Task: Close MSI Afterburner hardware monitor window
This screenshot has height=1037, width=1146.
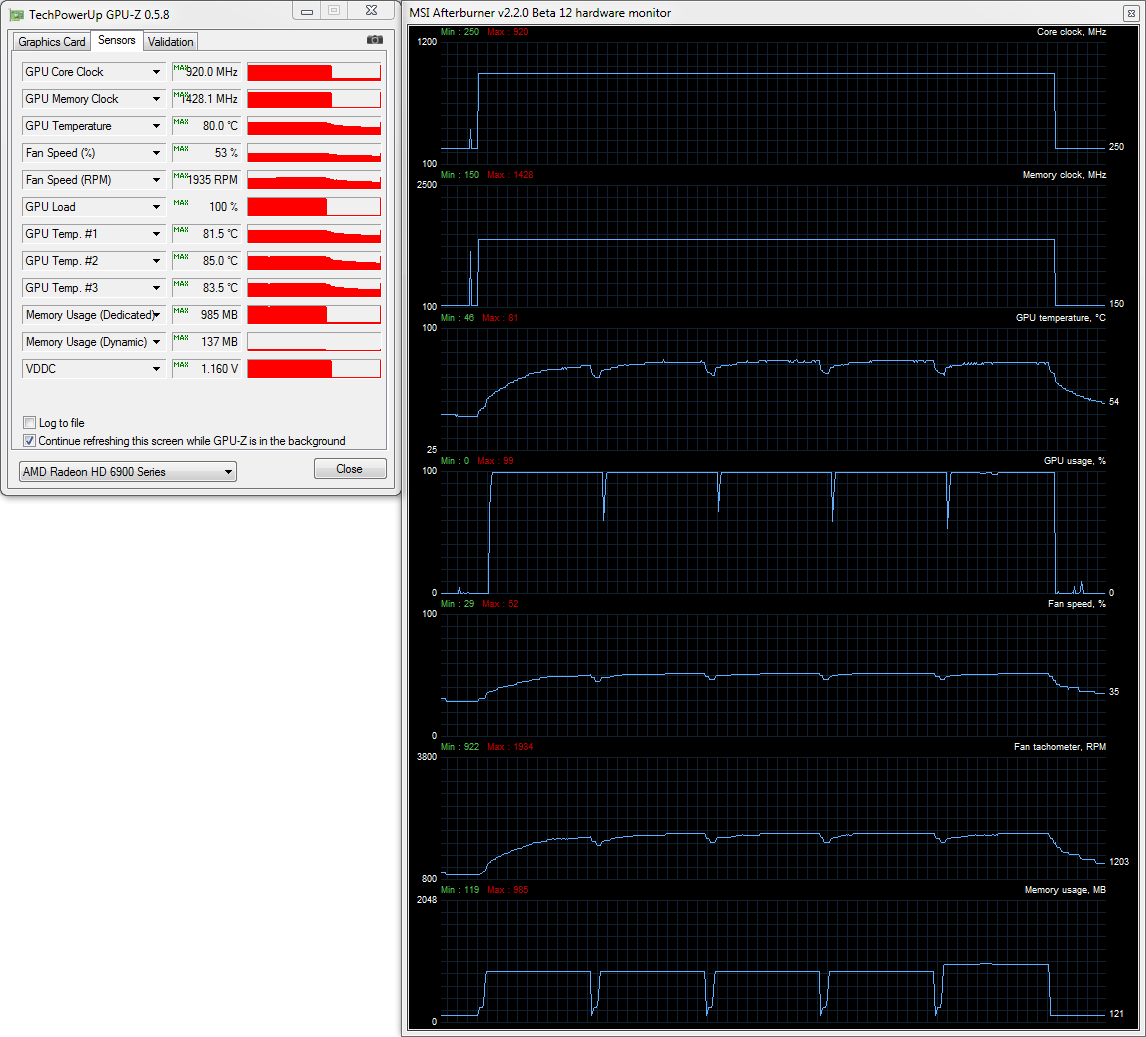Action: 1131,13
